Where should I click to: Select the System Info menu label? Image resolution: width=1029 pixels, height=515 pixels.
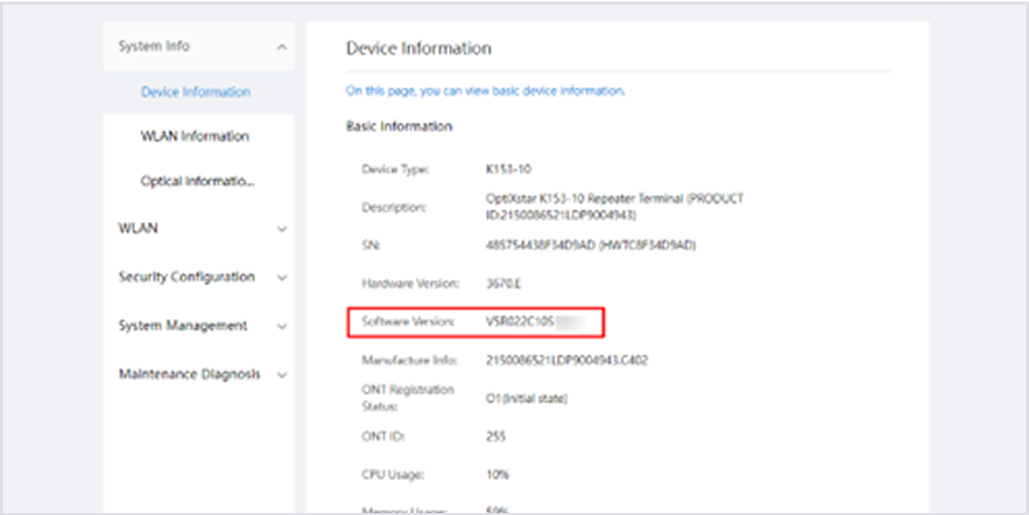[x=154, y=46]
